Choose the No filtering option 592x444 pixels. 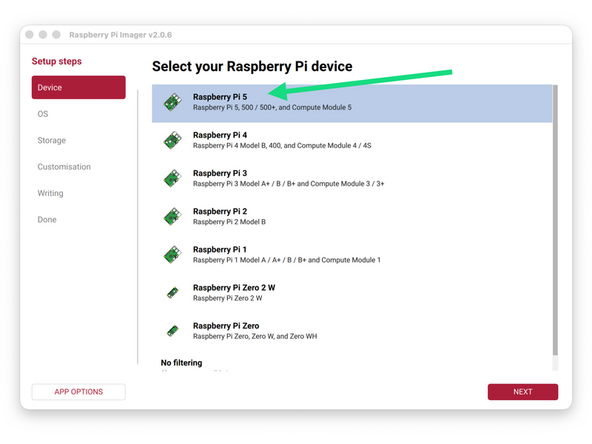click(181, 363)
